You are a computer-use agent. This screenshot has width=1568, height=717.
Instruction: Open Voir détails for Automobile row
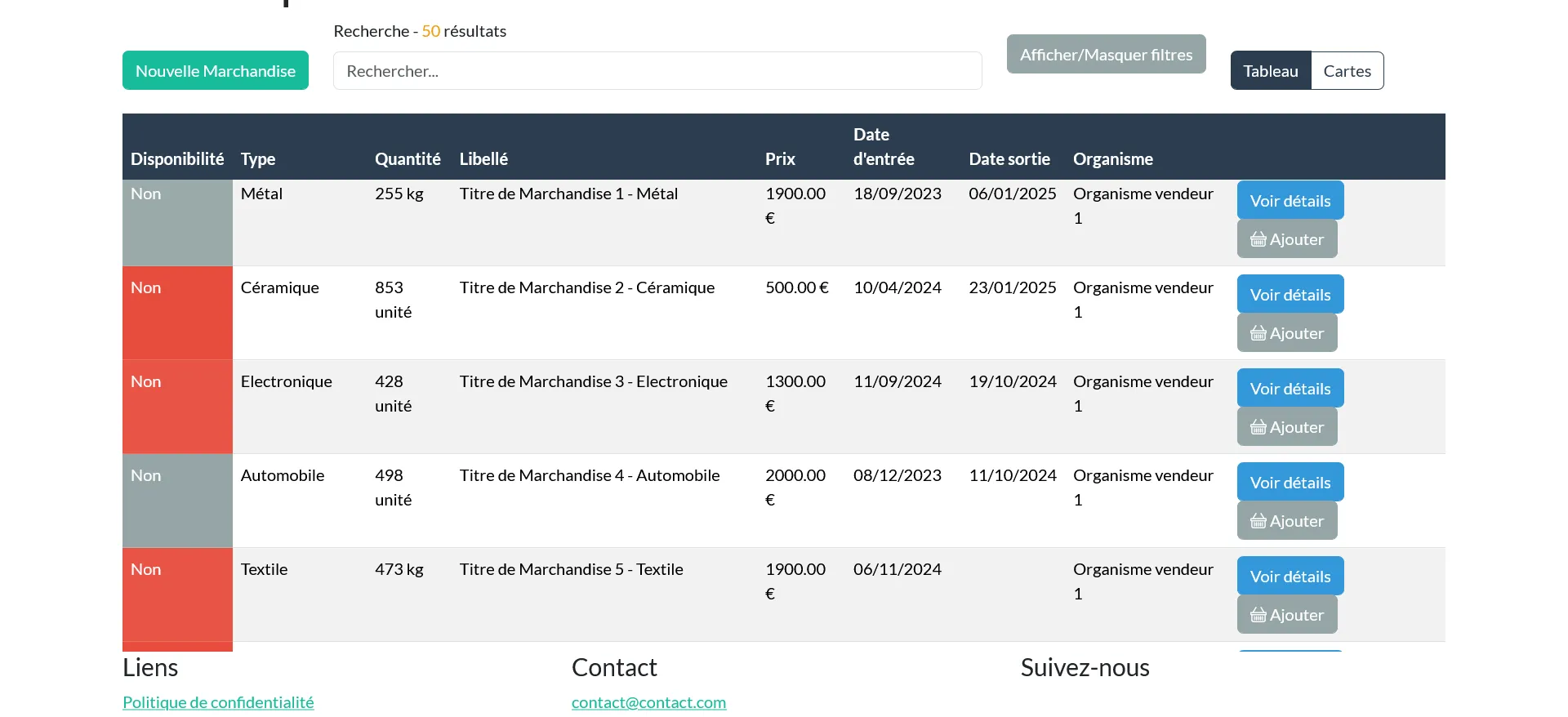1290,483
